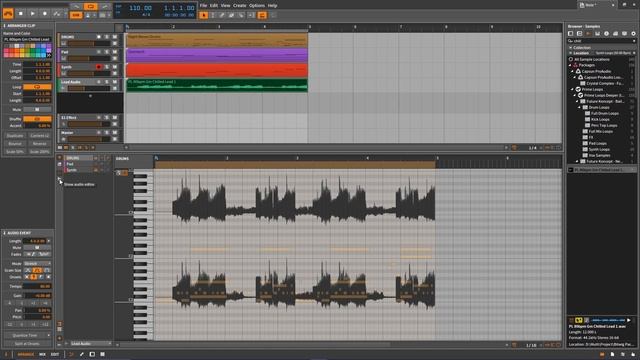Image resolution: width=640 pixels, height=360 pixels.
Task: Collapse the Prime Loops node
Action: click(x=573, y=89)
